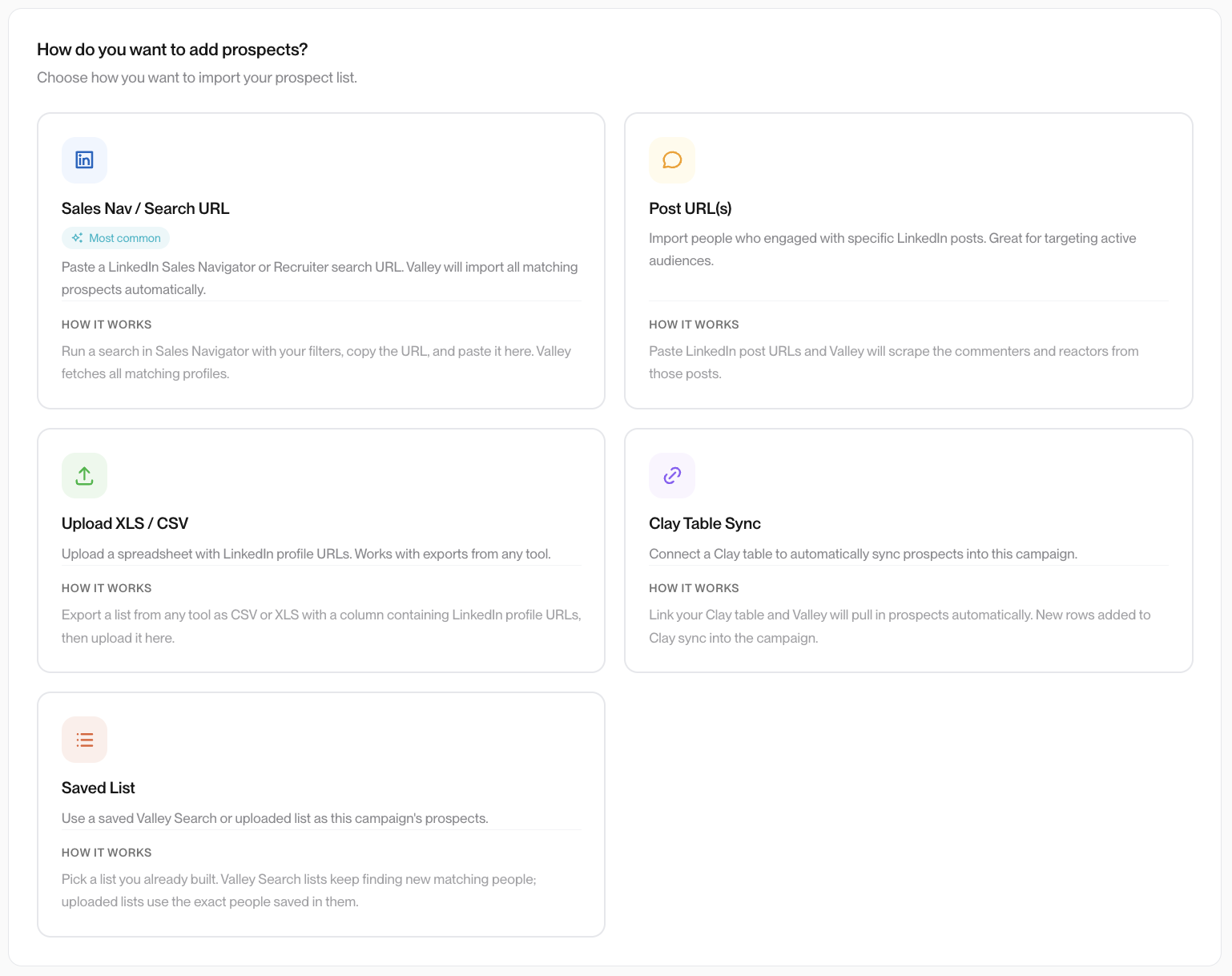The height and width of the screenshot is (976, 1232).
Task: Click the orange chat bubble icon
Action: 672,160
